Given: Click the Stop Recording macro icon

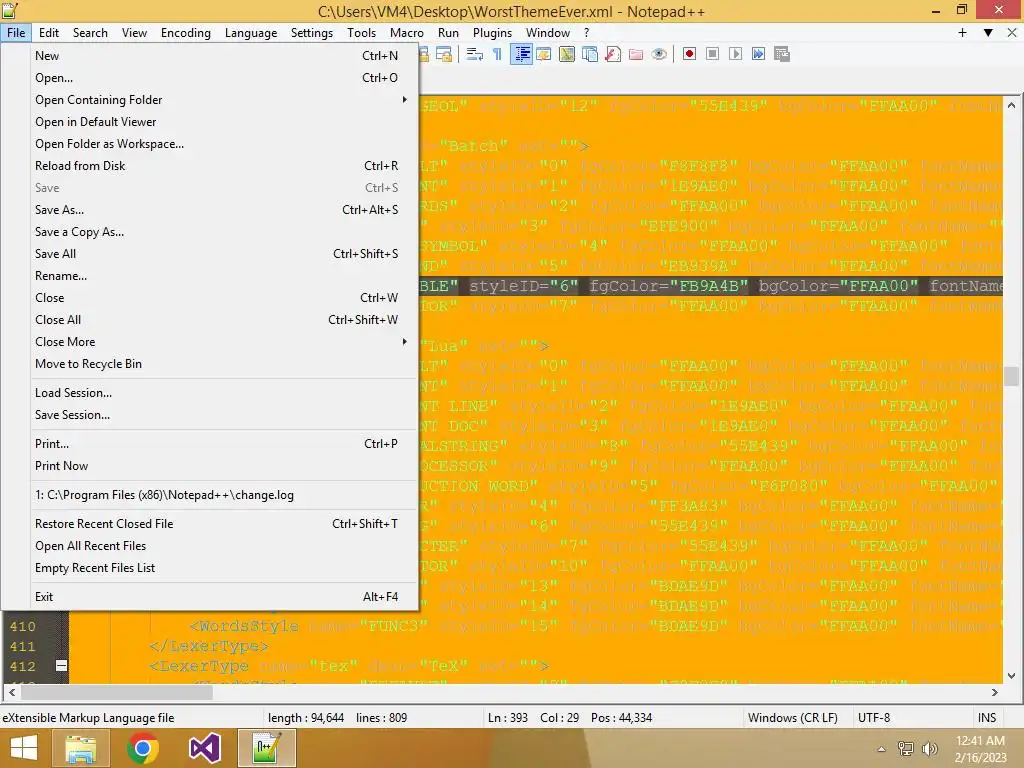Looking at the screenshot, I should tap(712, 54).
